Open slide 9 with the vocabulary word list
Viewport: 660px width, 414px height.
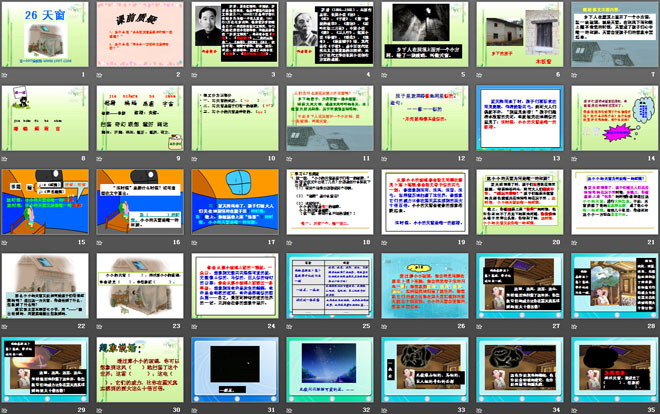coord(141,119)
